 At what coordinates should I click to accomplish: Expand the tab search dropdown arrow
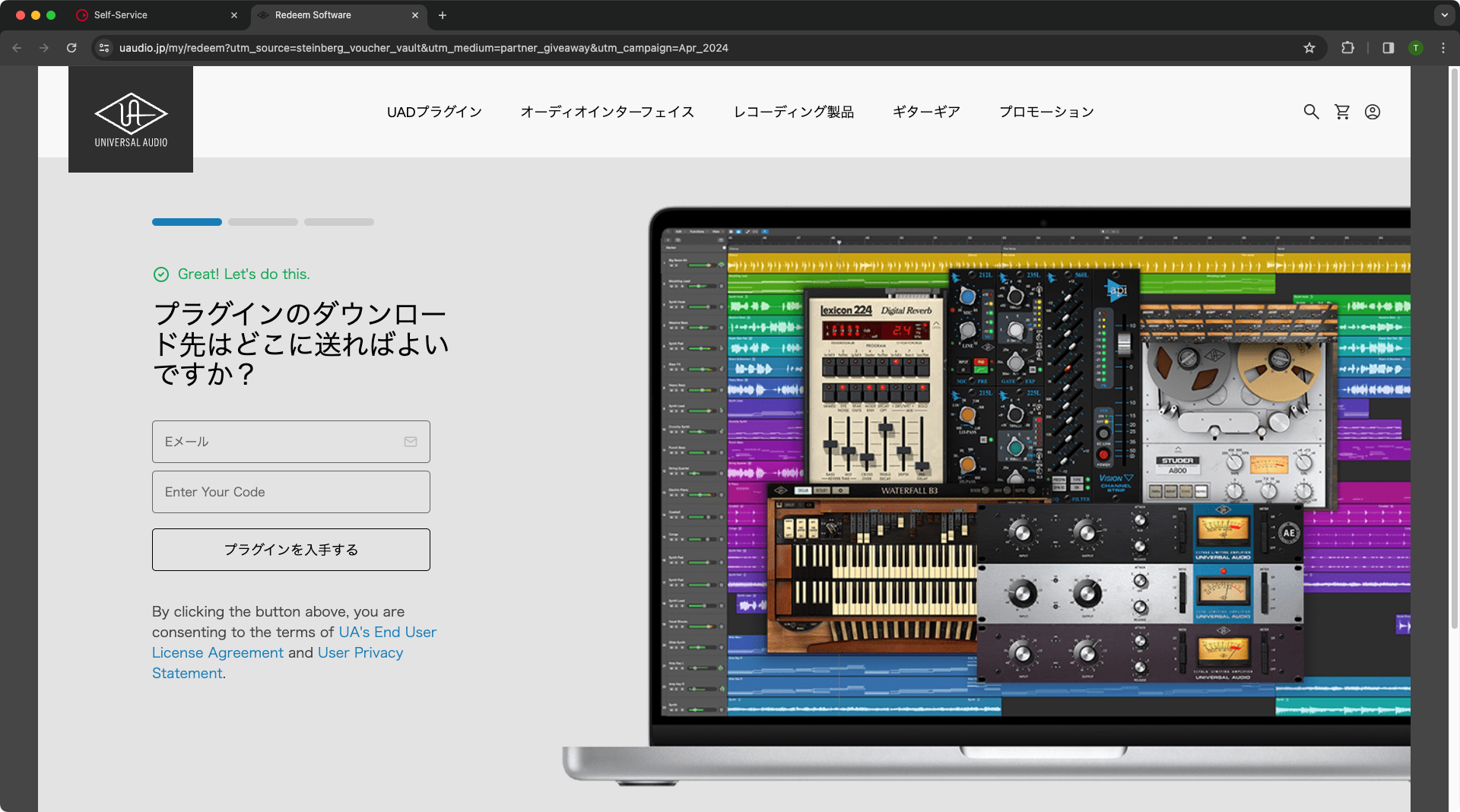pyautogui.click(x=1445, y=15)
